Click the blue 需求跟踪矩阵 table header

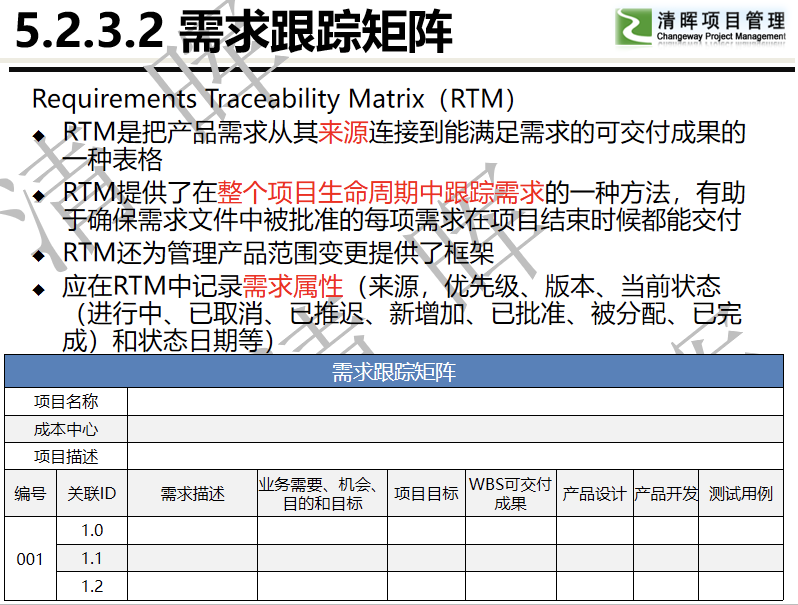tap(393, 371)
